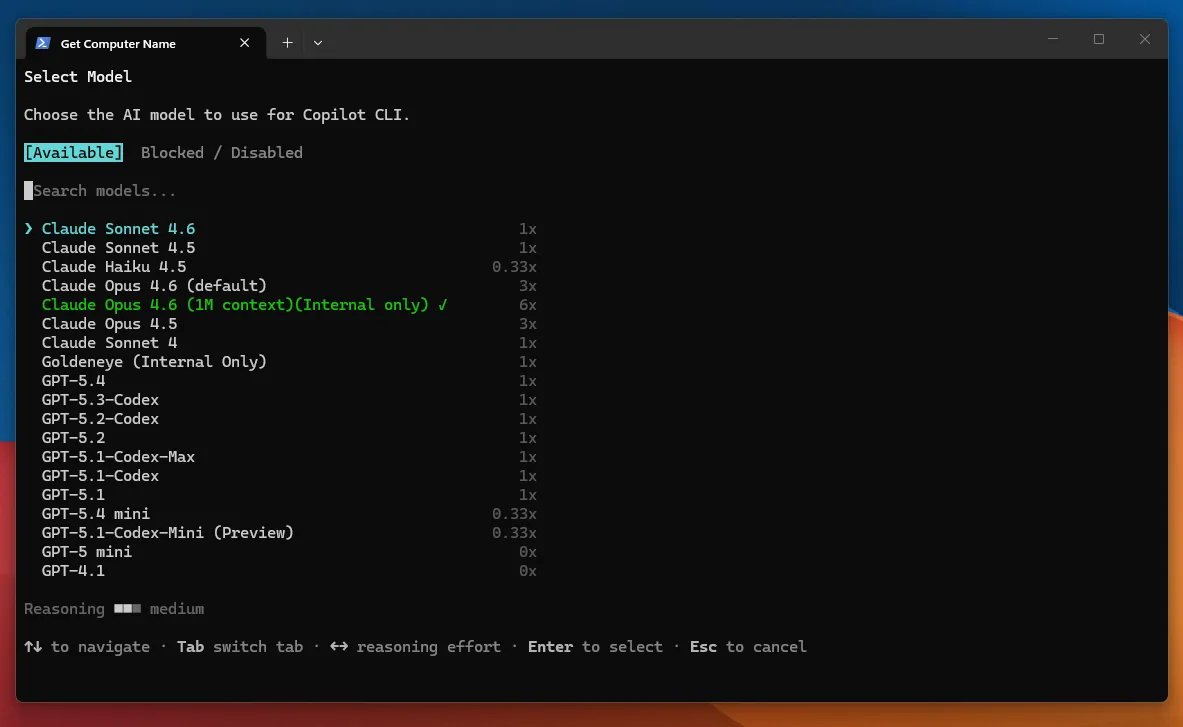Pick the GPT-4.1 model
Screen dimensions: 1183x727
click(x=73, y=571)
